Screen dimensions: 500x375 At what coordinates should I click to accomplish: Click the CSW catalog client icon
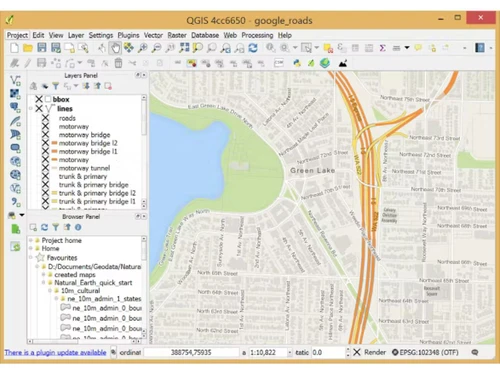point(279,63)
